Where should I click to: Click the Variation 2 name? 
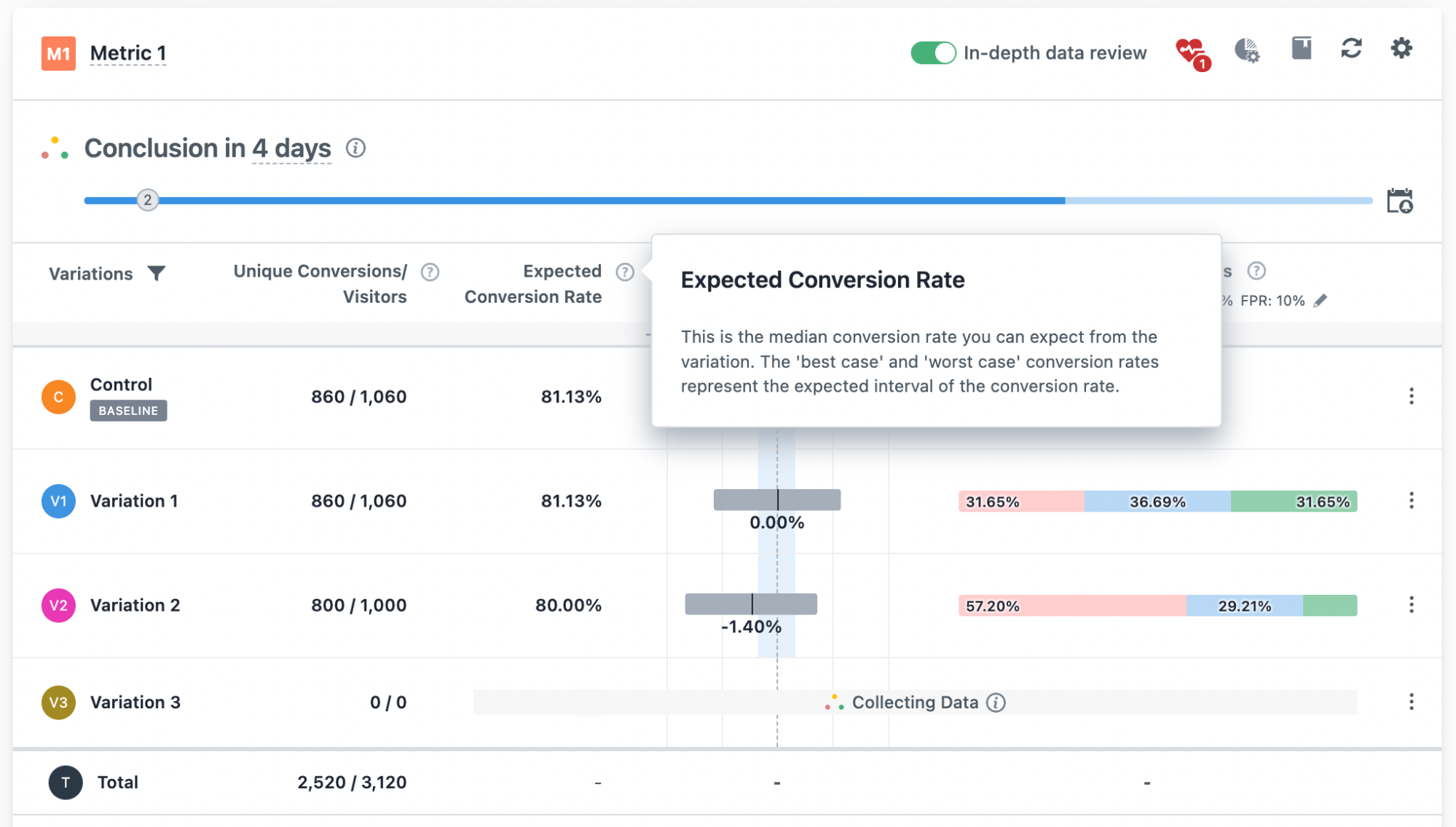coord(135,605)
